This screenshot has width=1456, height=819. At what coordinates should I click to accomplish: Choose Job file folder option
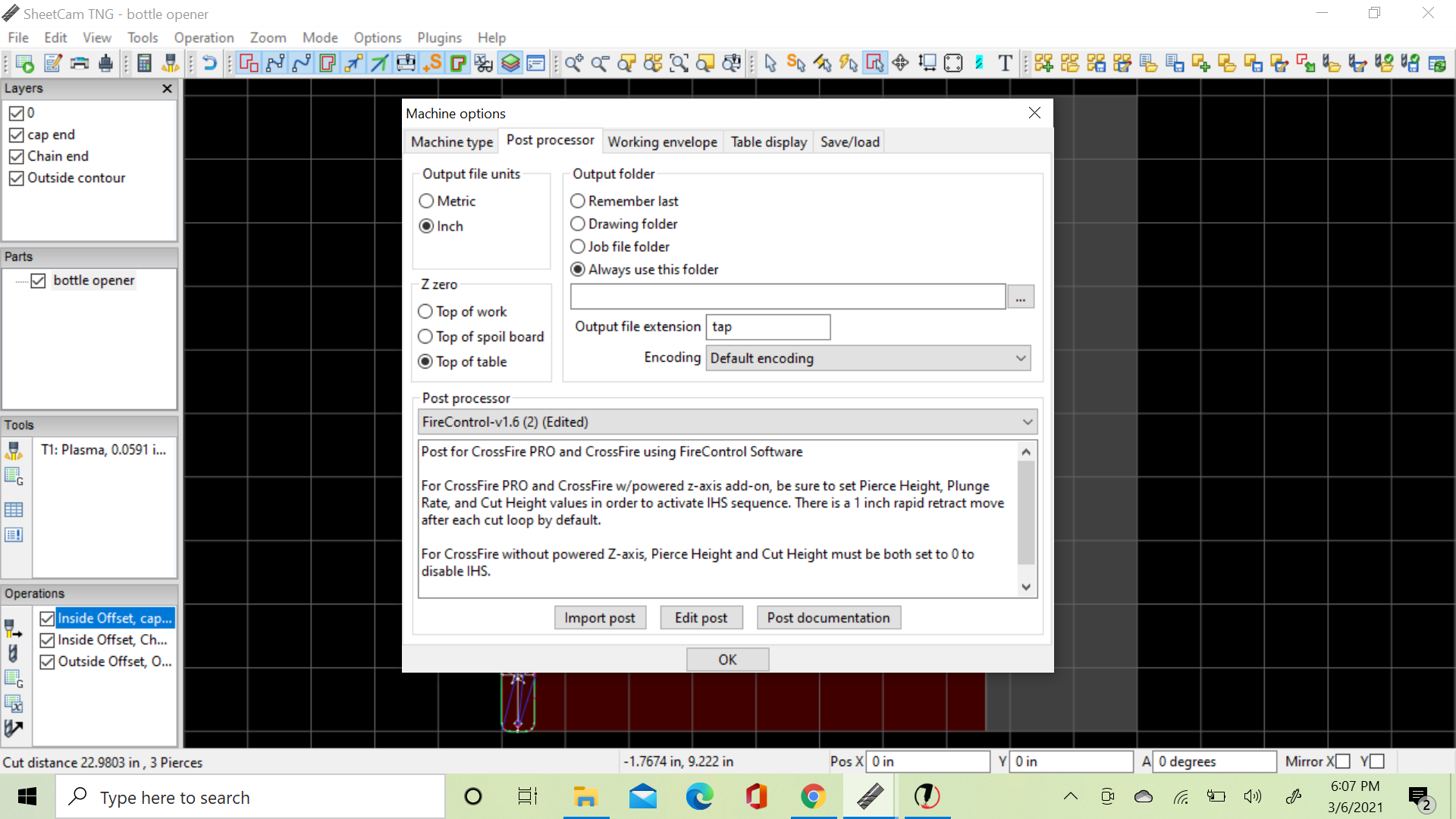click(x=620, y=246)
